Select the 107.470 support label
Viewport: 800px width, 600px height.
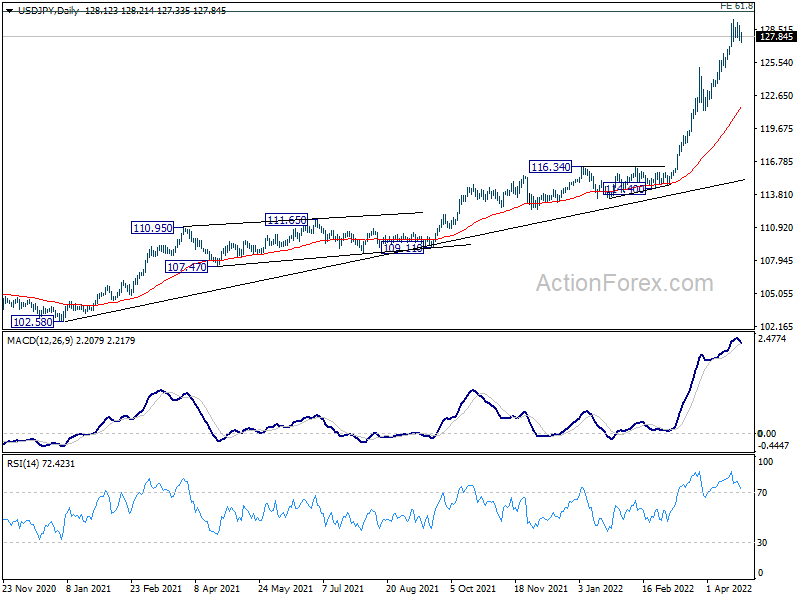(x=184, y=267)
